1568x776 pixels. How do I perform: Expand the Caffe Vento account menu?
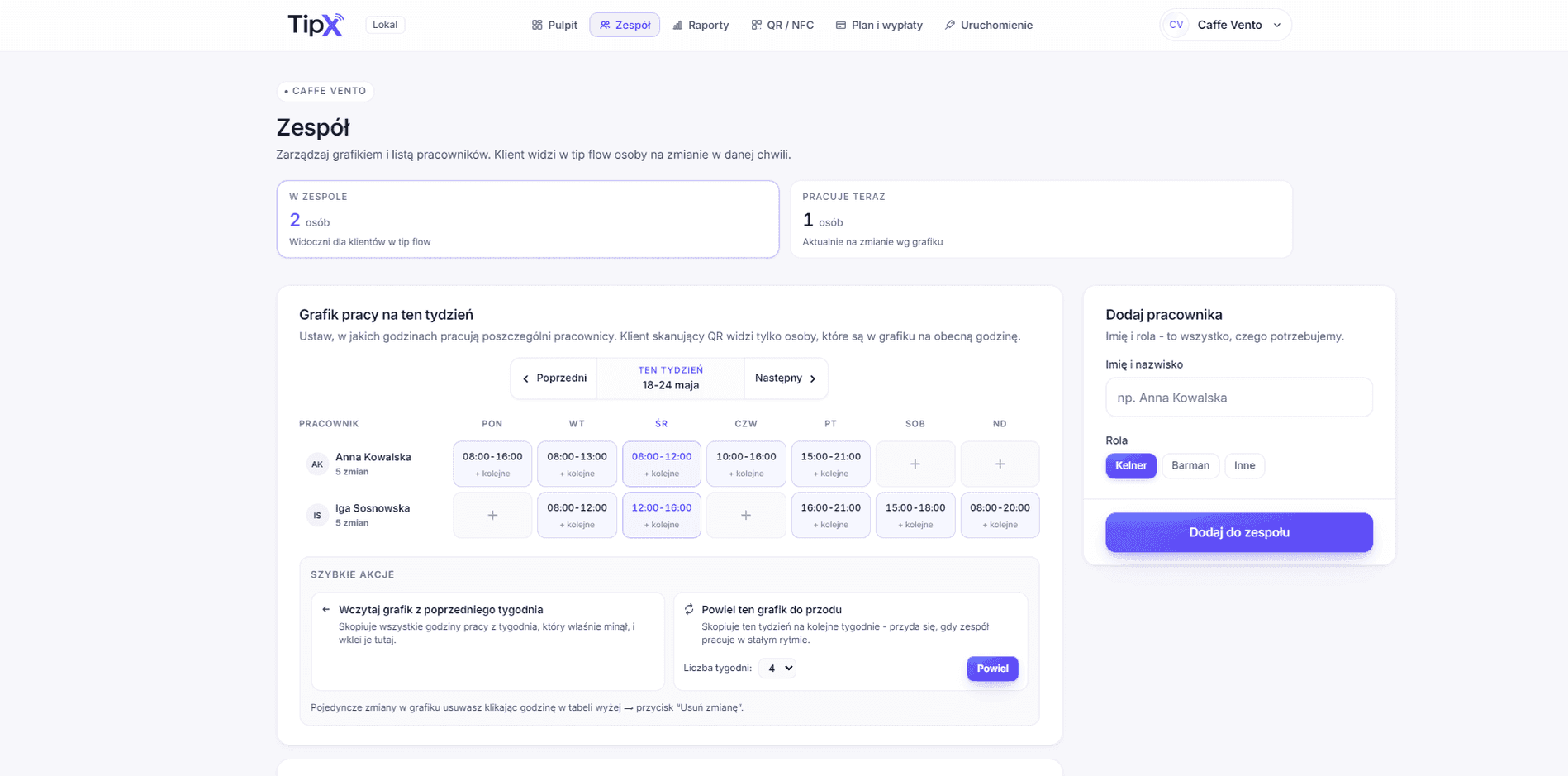click(1226, 25)
